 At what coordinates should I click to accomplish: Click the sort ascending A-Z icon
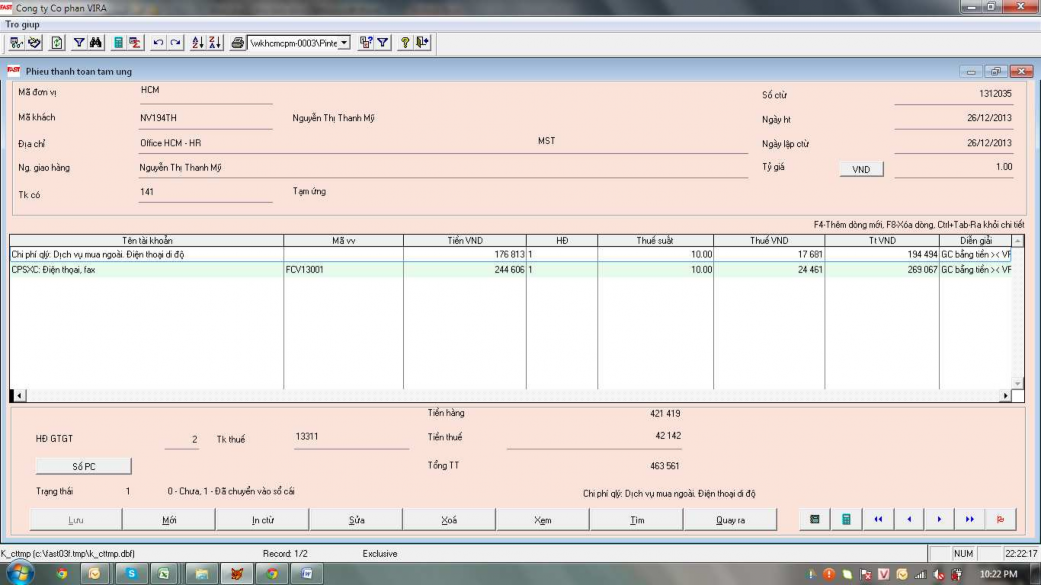coord(197,43)
